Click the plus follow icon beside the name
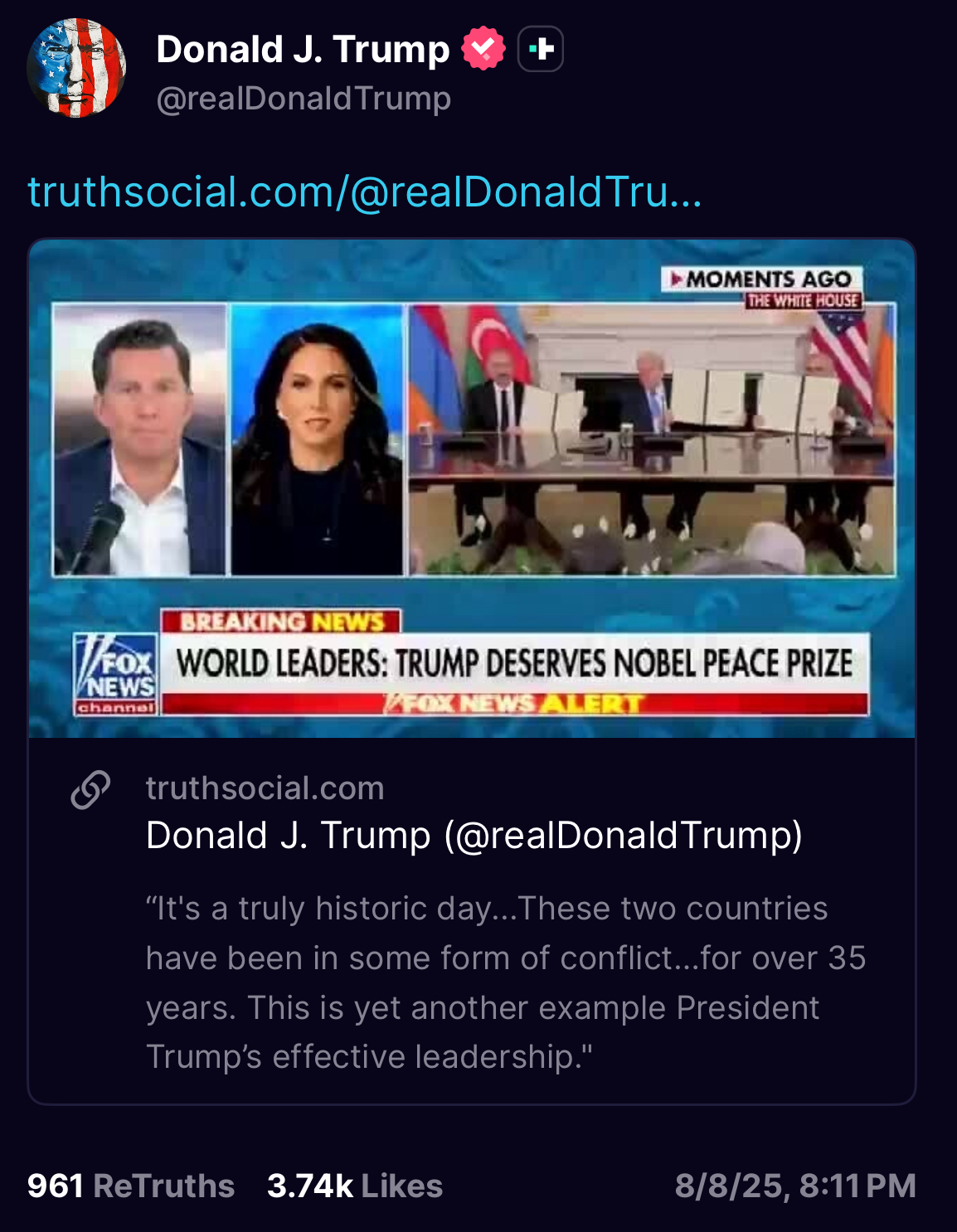This screenshot has height=1232, width=957. [541, 49]
